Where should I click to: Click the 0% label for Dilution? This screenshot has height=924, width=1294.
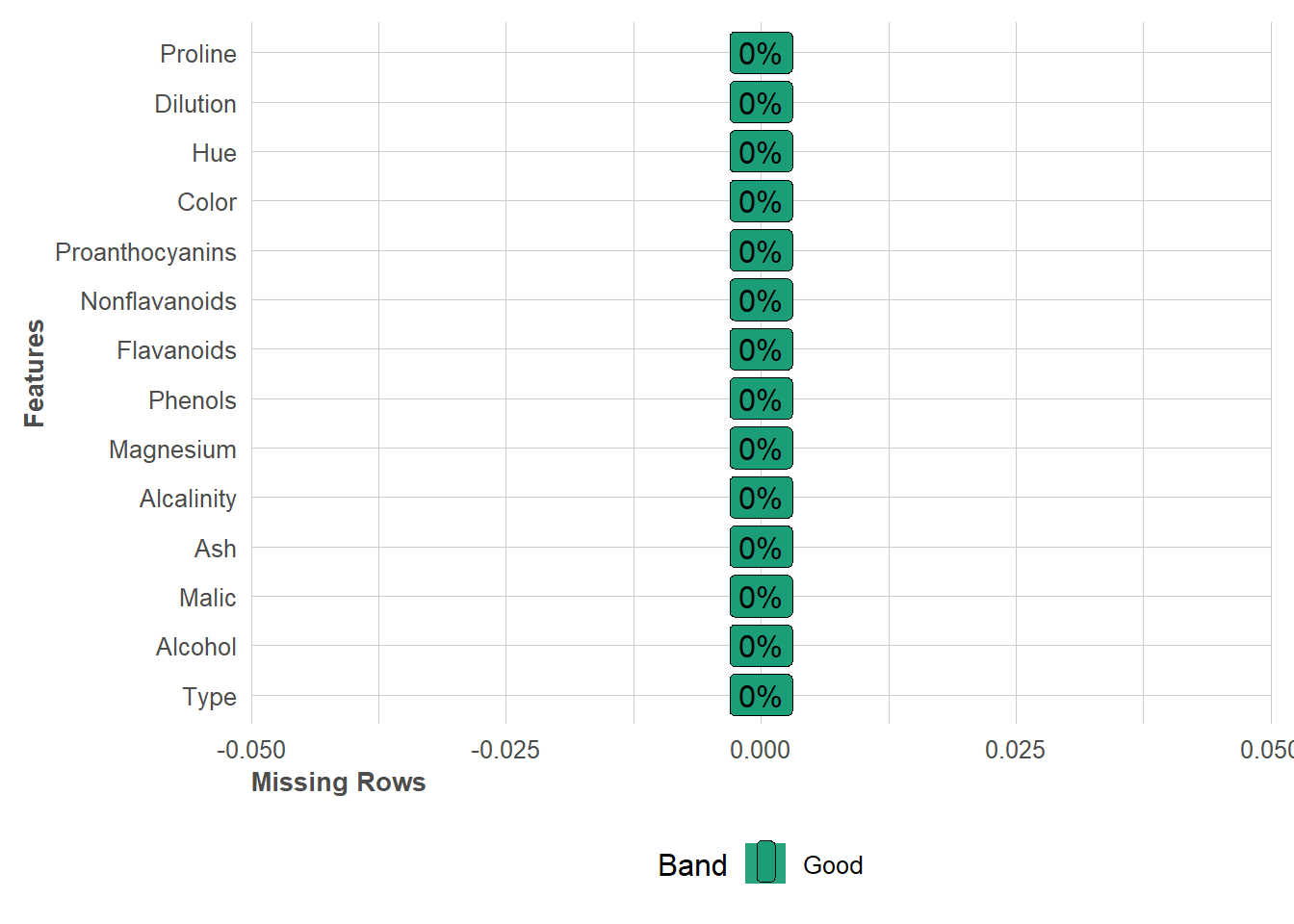[x=761, y=103]
